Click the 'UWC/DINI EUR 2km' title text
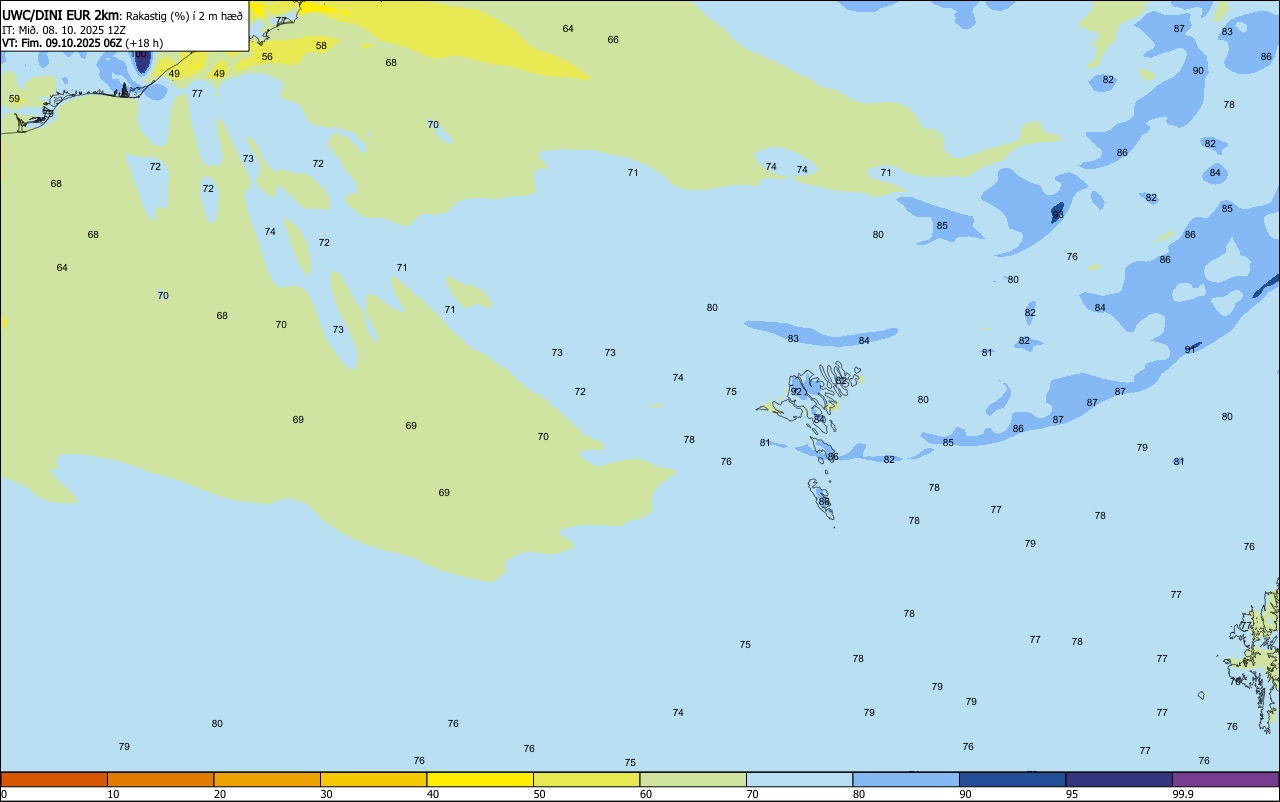1280x802 pixels. click(x=60, y=15)
